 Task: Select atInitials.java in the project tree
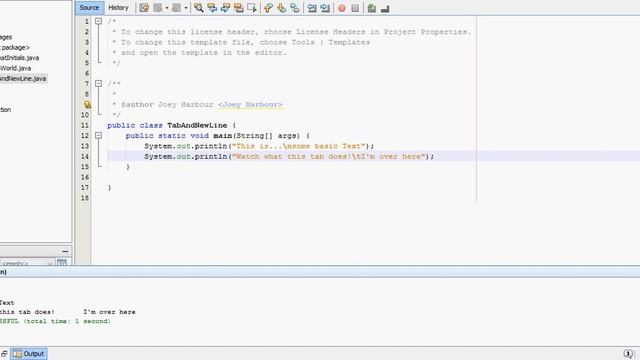pos(20,58)
